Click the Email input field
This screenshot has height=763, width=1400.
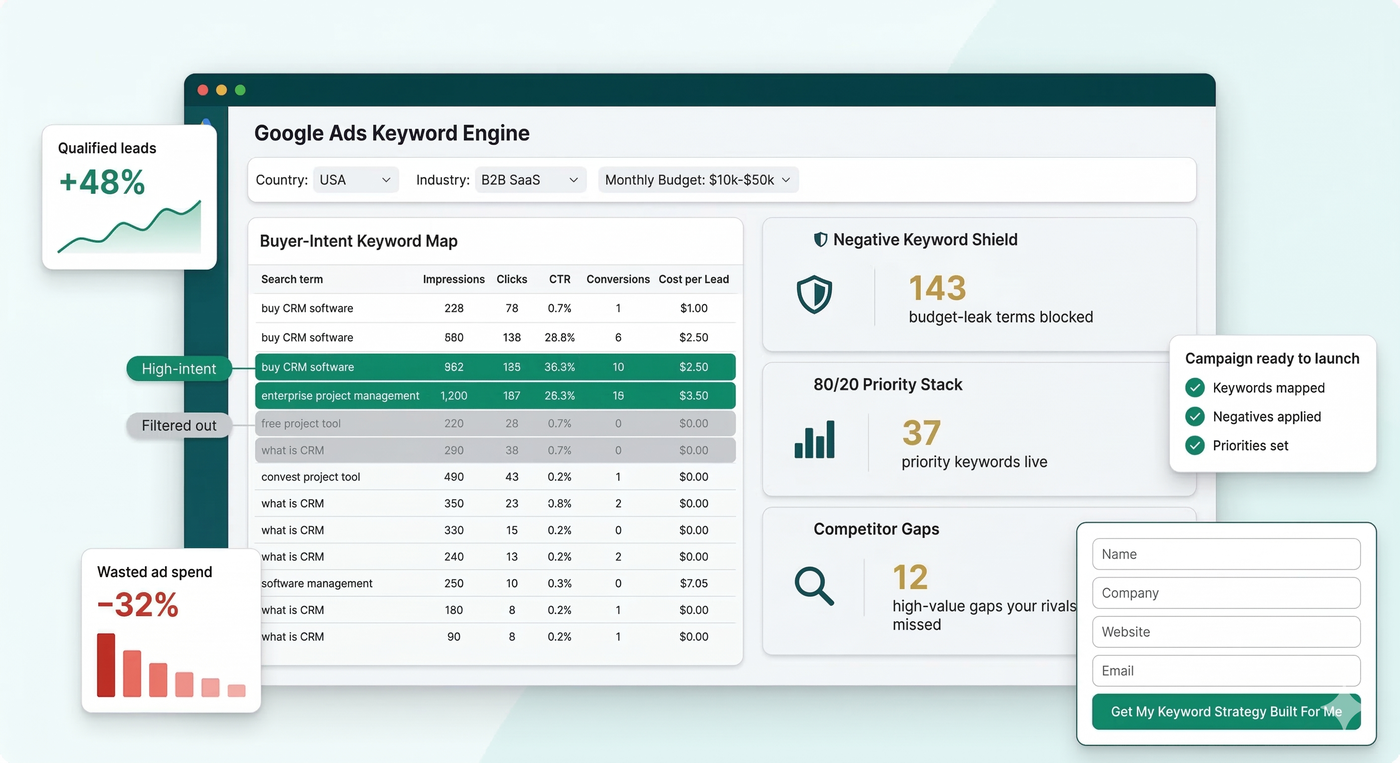(1226, 671)
